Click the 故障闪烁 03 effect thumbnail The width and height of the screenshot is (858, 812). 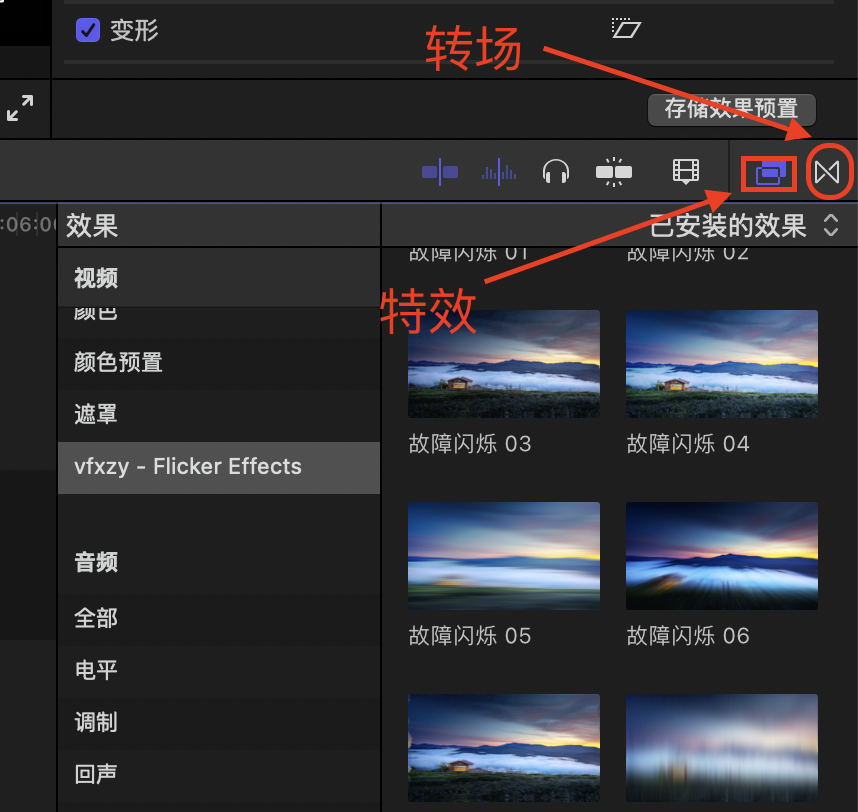pyautogui.click(x=503, y=364)
